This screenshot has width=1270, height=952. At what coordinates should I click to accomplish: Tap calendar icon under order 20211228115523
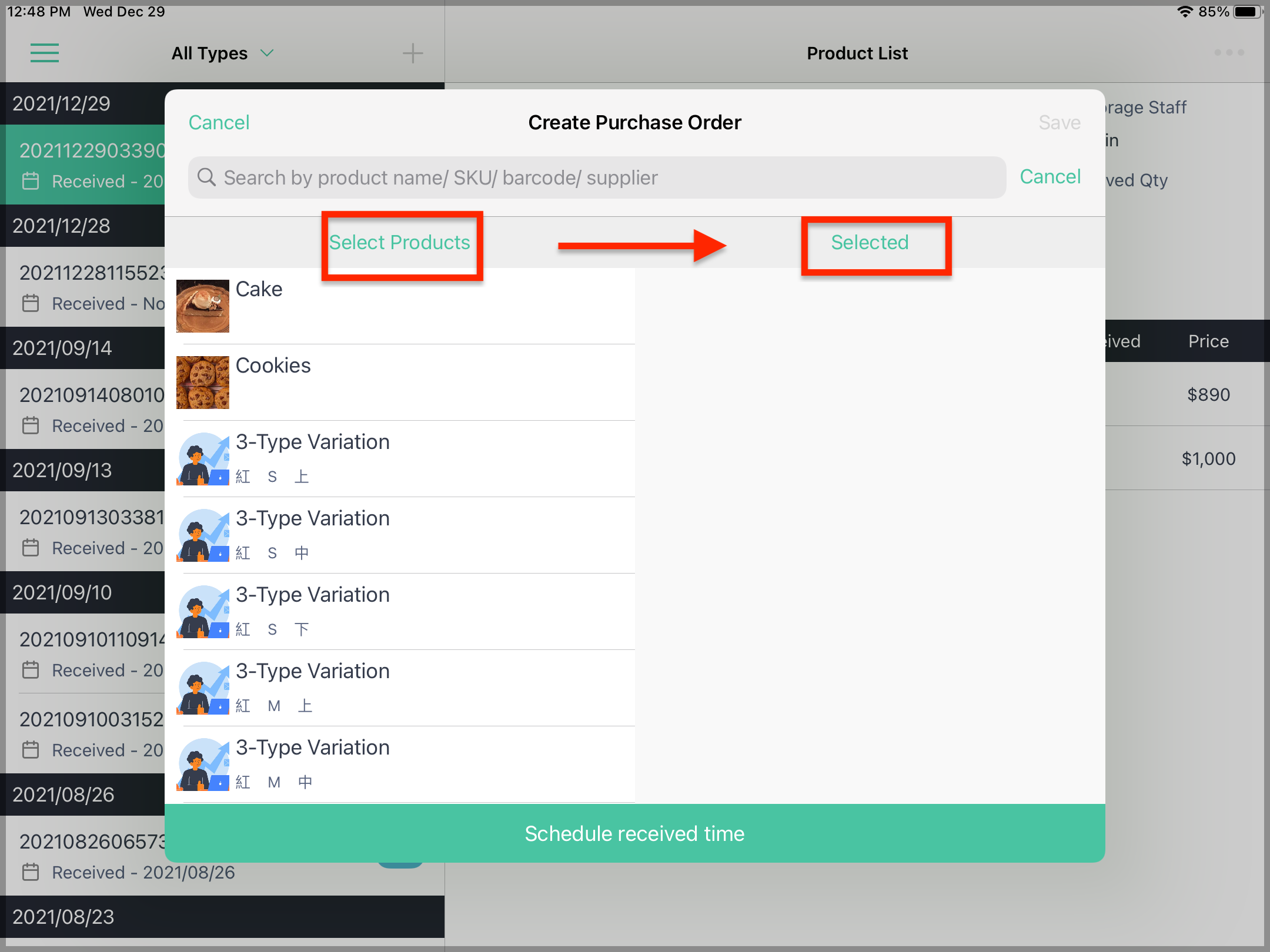31,303
